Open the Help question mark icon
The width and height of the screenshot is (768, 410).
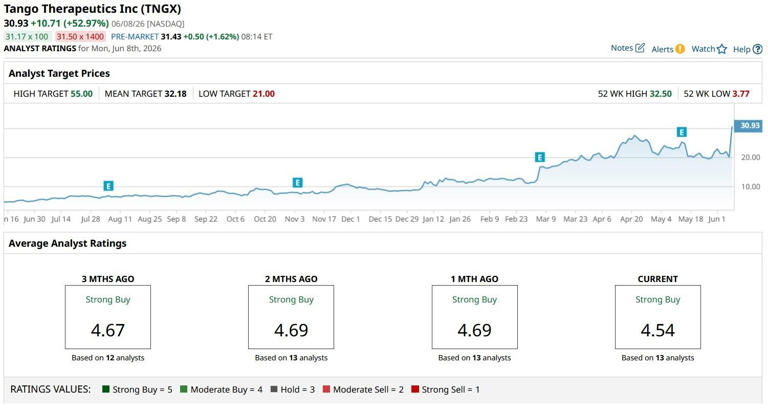[x=758, y=49]
